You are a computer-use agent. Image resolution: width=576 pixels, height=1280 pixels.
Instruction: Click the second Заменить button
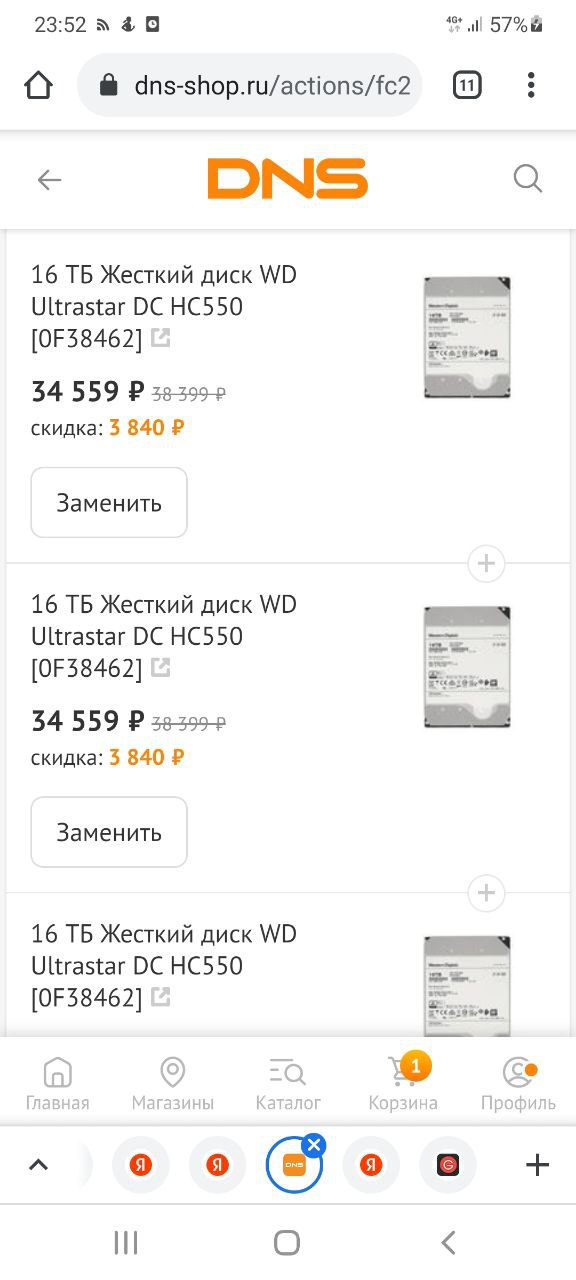click(x=109, y=832)
